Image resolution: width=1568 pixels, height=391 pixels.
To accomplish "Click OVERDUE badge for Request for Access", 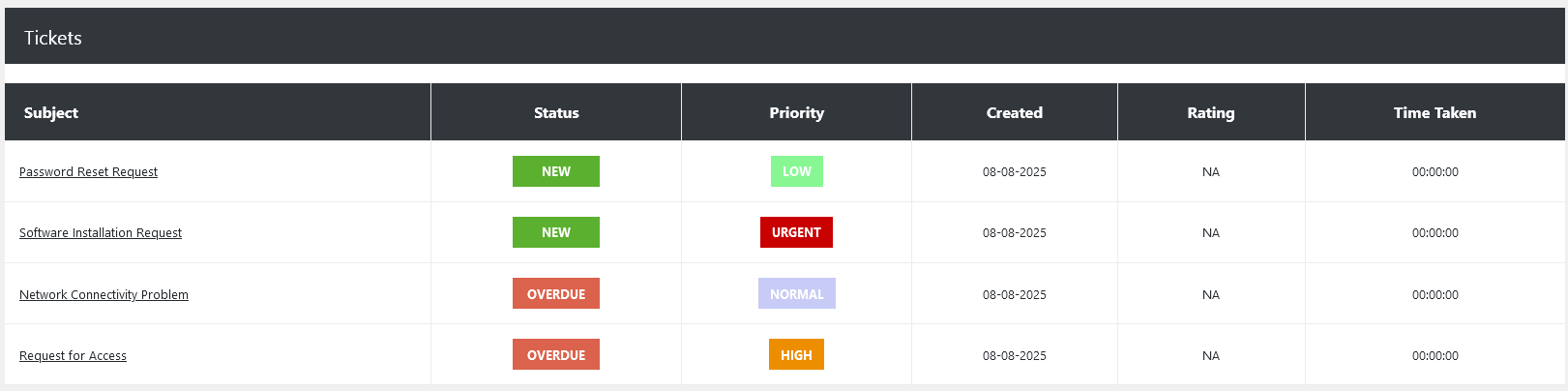I will [556, 355].
